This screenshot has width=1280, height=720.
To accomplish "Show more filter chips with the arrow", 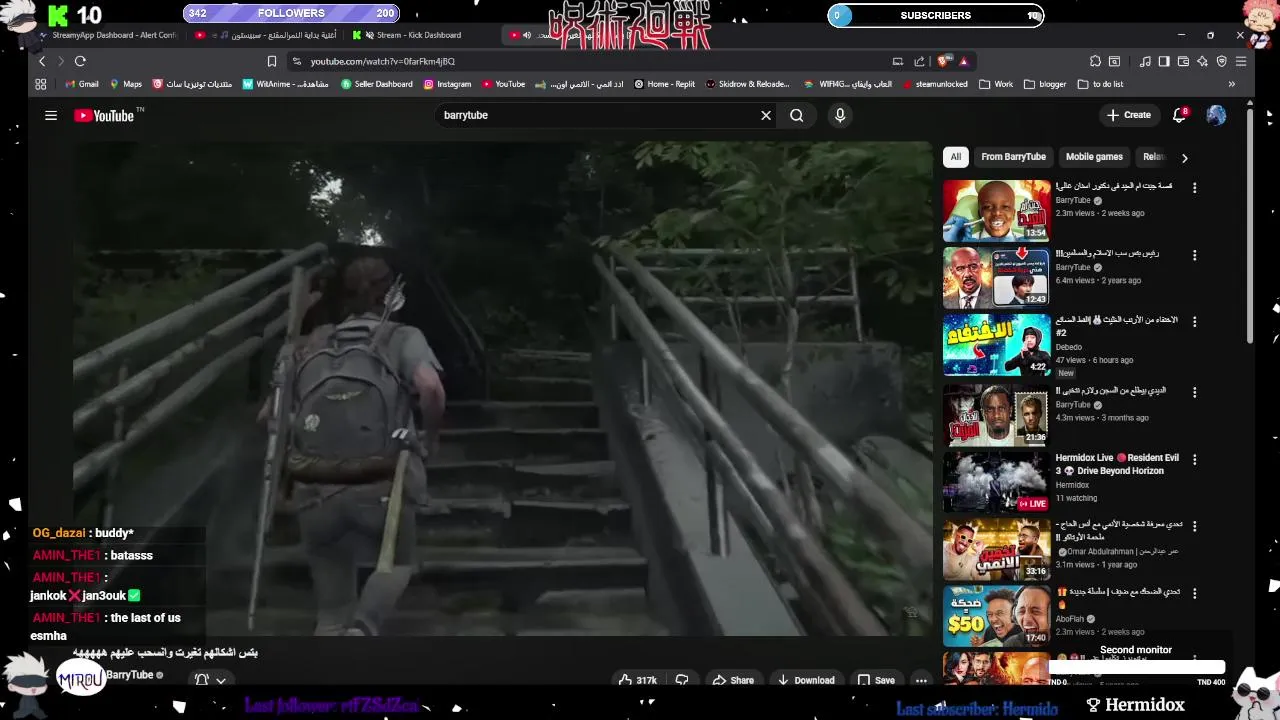I will pos(1185,158).
